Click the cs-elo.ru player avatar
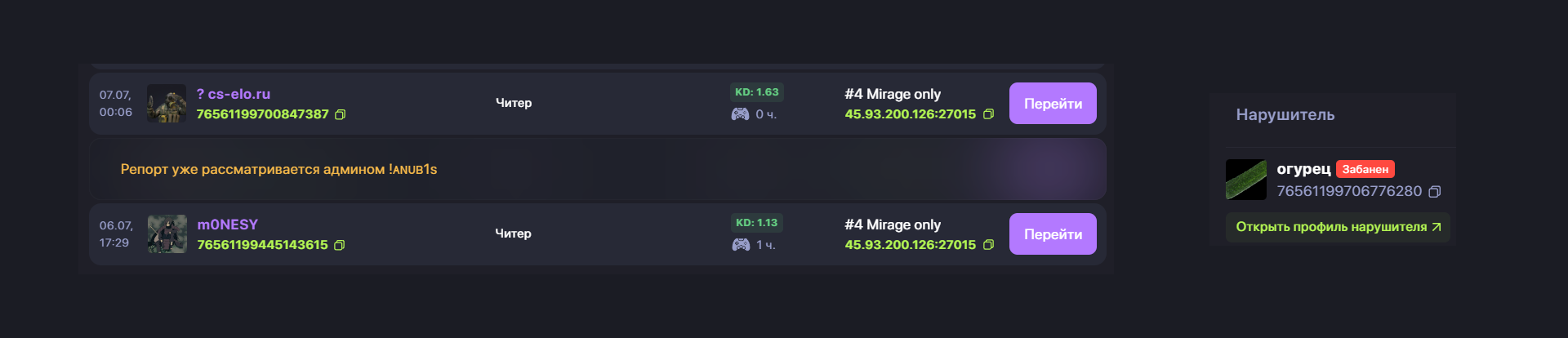This screenshot has height=338, width=1568. point(167,104)
